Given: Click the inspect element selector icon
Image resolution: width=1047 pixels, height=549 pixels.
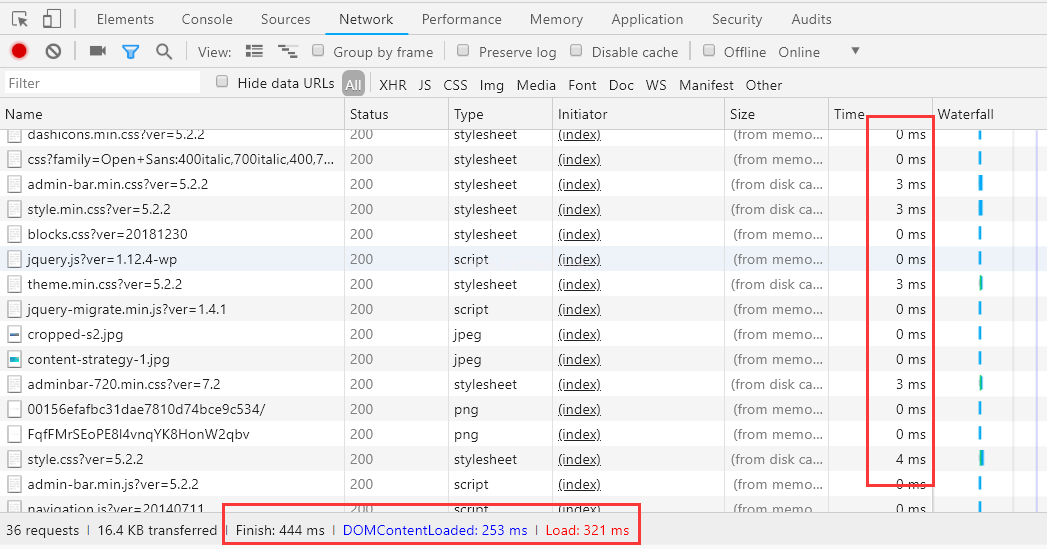Looking at the screenshot, I should (x=20, y=19).
